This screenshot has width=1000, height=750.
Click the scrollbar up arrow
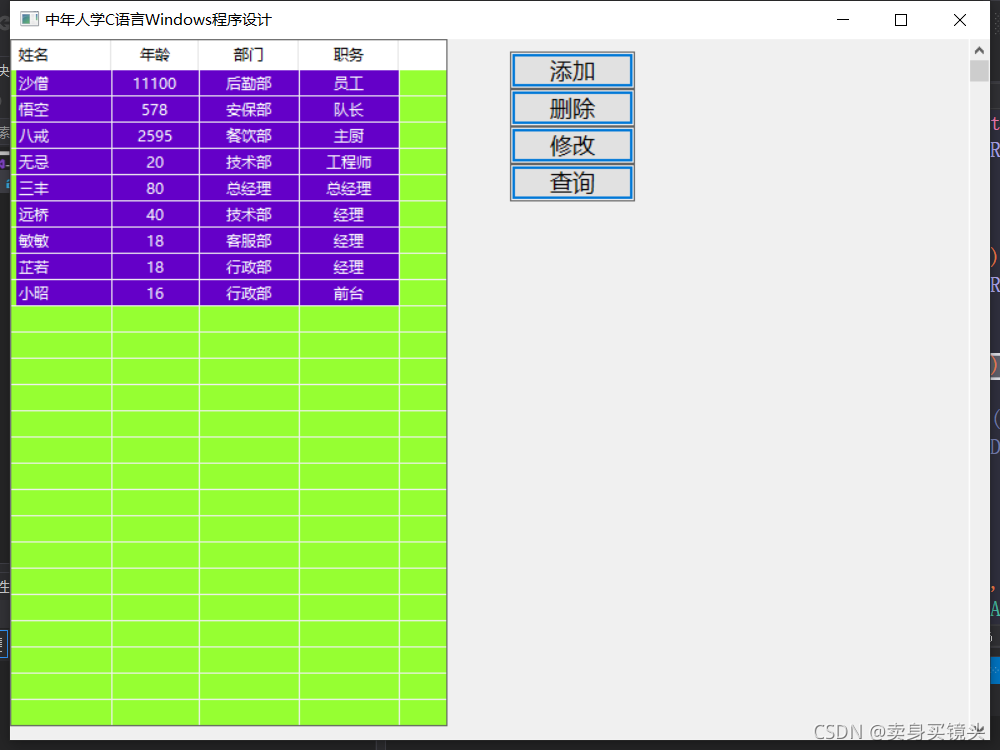979,50
